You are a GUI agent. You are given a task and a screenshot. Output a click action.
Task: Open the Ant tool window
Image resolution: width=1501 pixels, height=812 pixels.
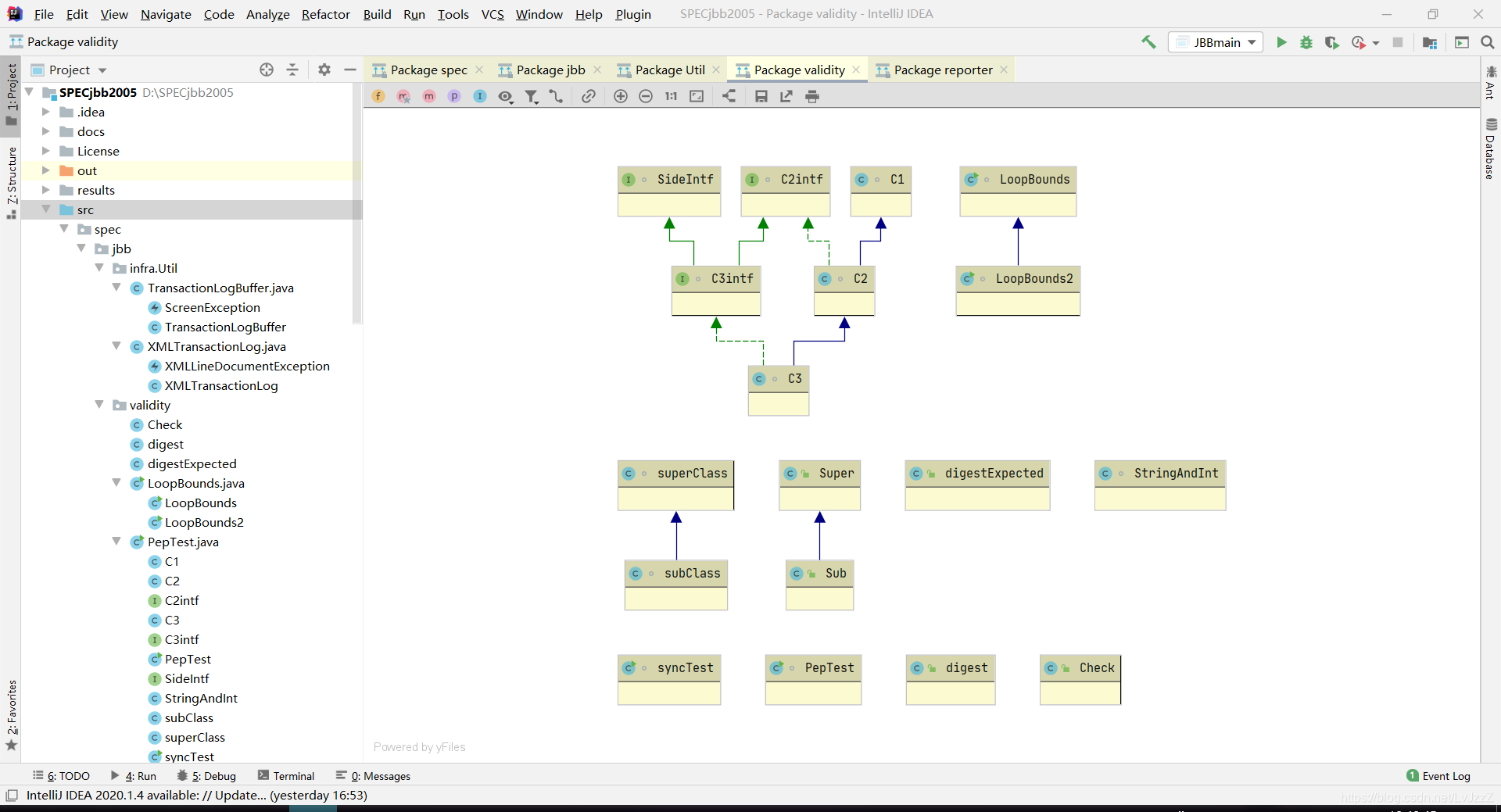(1491, 83)
